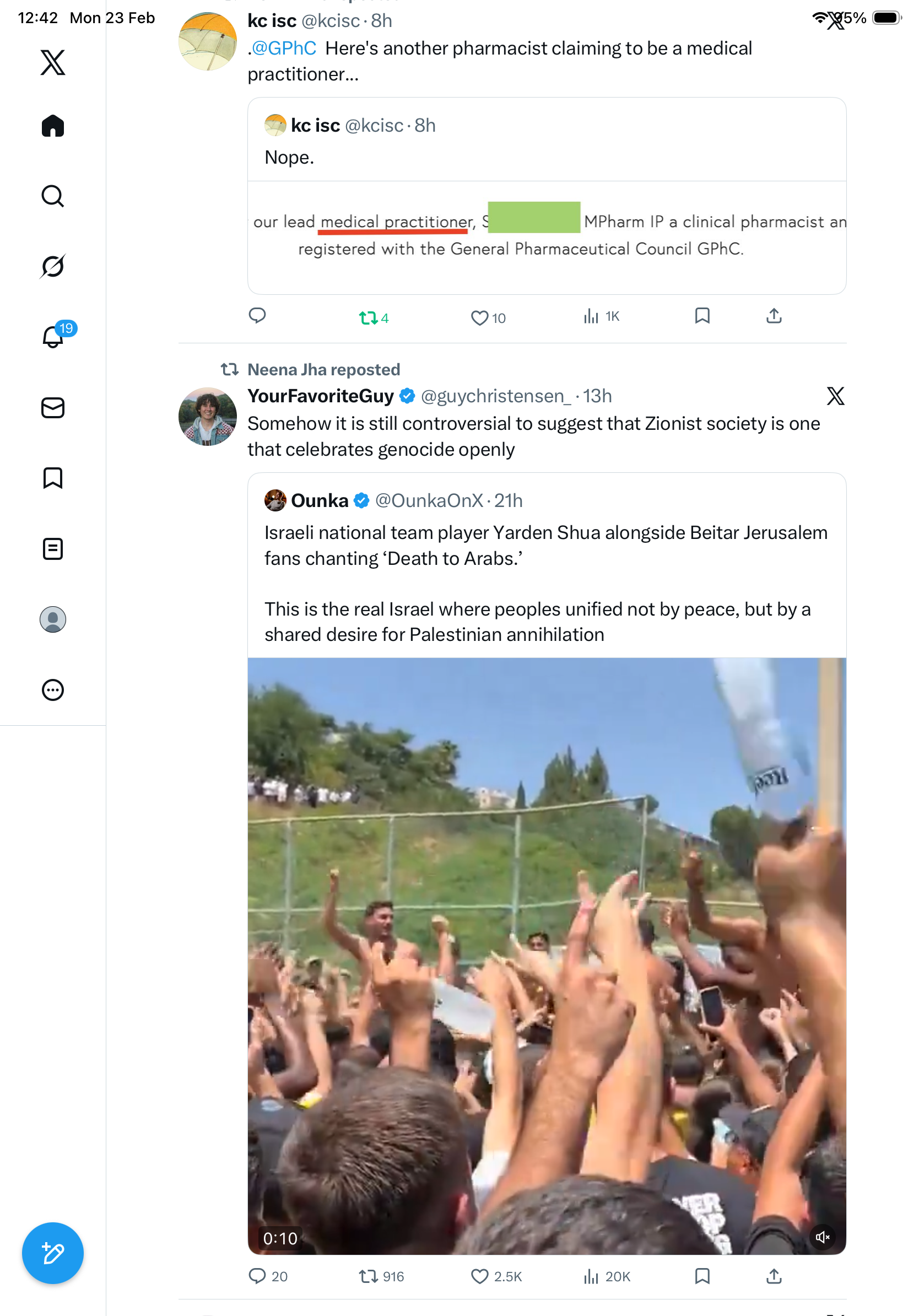Screen dimensions: 919x1316
Task: Tap the compose new post button
Action: tap(53, 1253)
